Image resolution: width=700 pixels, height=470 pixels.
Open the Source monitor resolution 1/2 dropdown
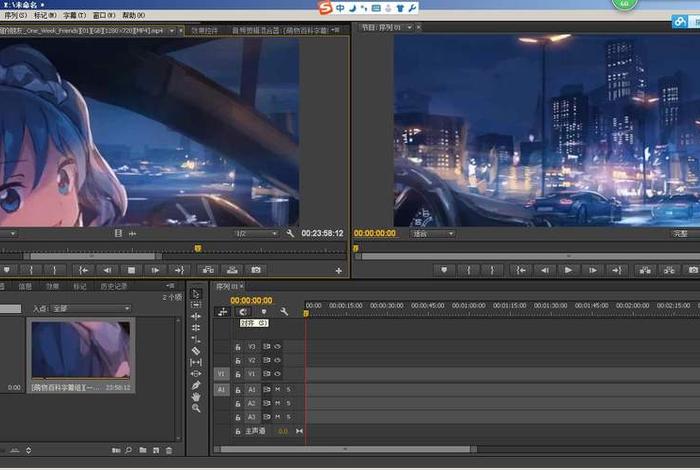256,233
